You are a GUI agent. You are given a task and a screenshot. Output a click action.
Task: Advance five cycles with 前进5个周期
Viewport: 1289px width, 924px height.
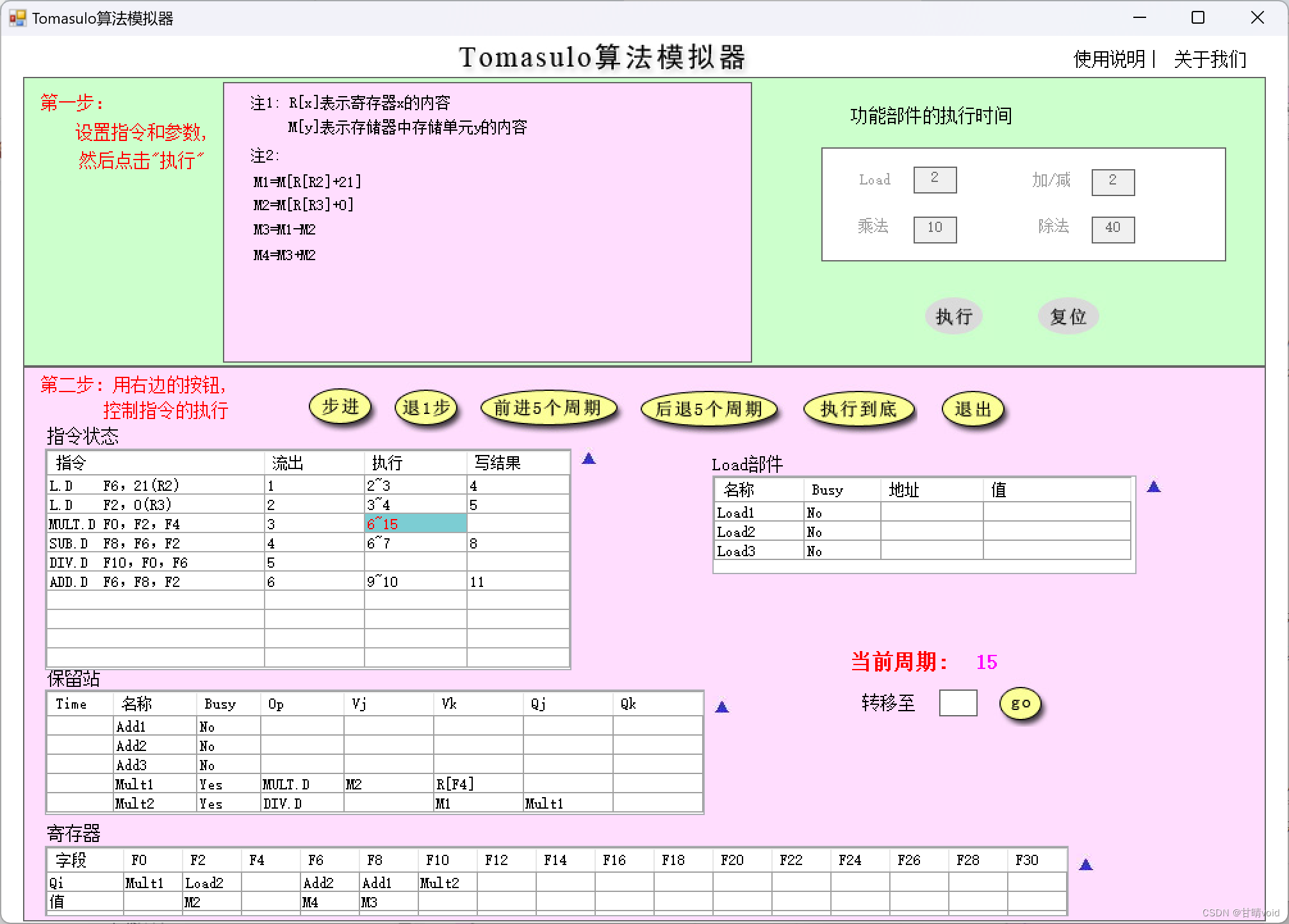click(548, 408)
